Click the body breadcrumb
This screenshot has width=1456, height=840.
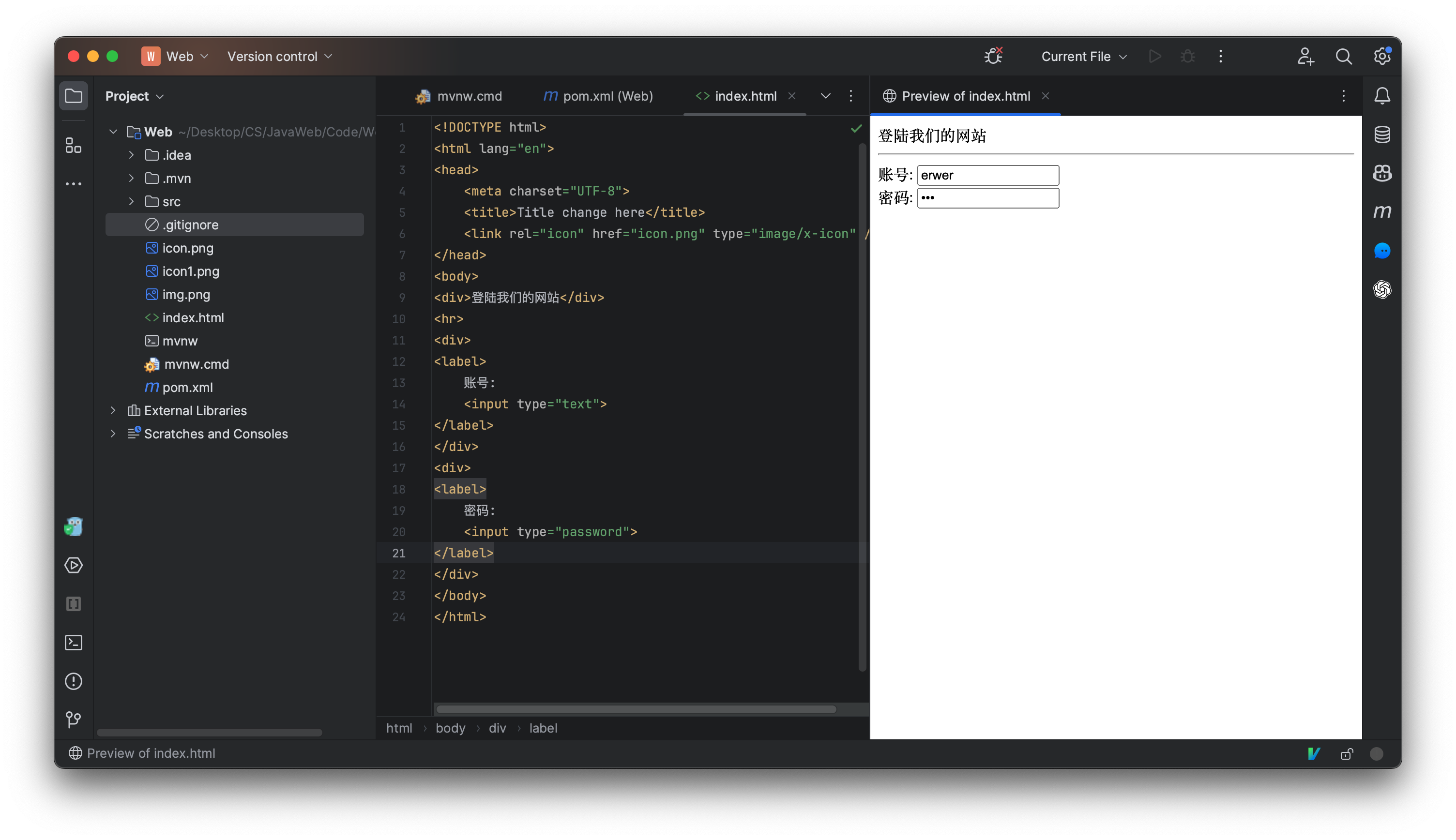(x=450, y=728)
